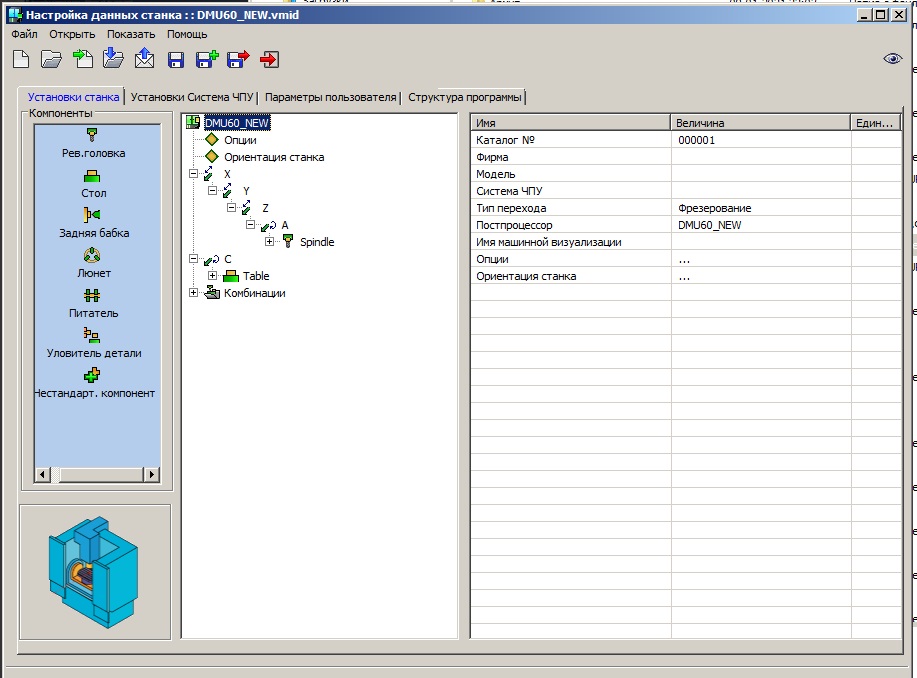Open the Открыть menu
The width and height of the screenshot is (917, 678).
[72, 34]
